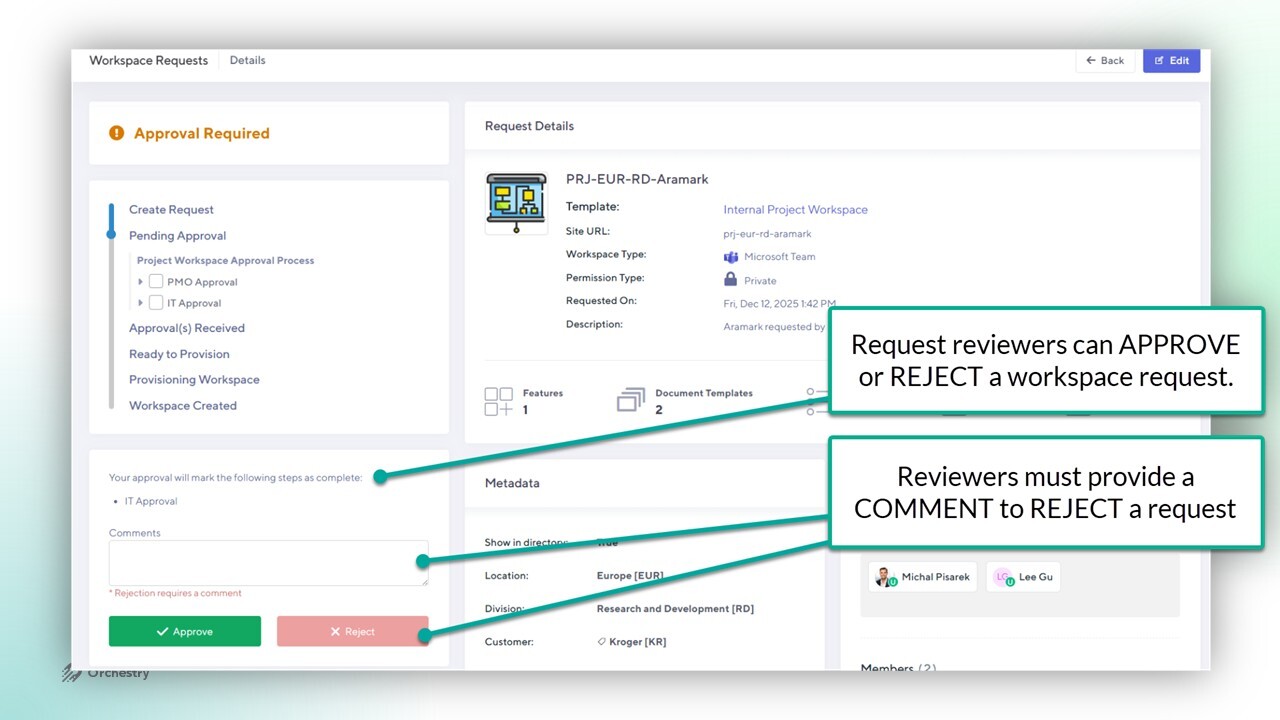
Task: Click the PRJ-EUR-RD-Aramark workspace logo image
Action: click(x=516, y=203)
